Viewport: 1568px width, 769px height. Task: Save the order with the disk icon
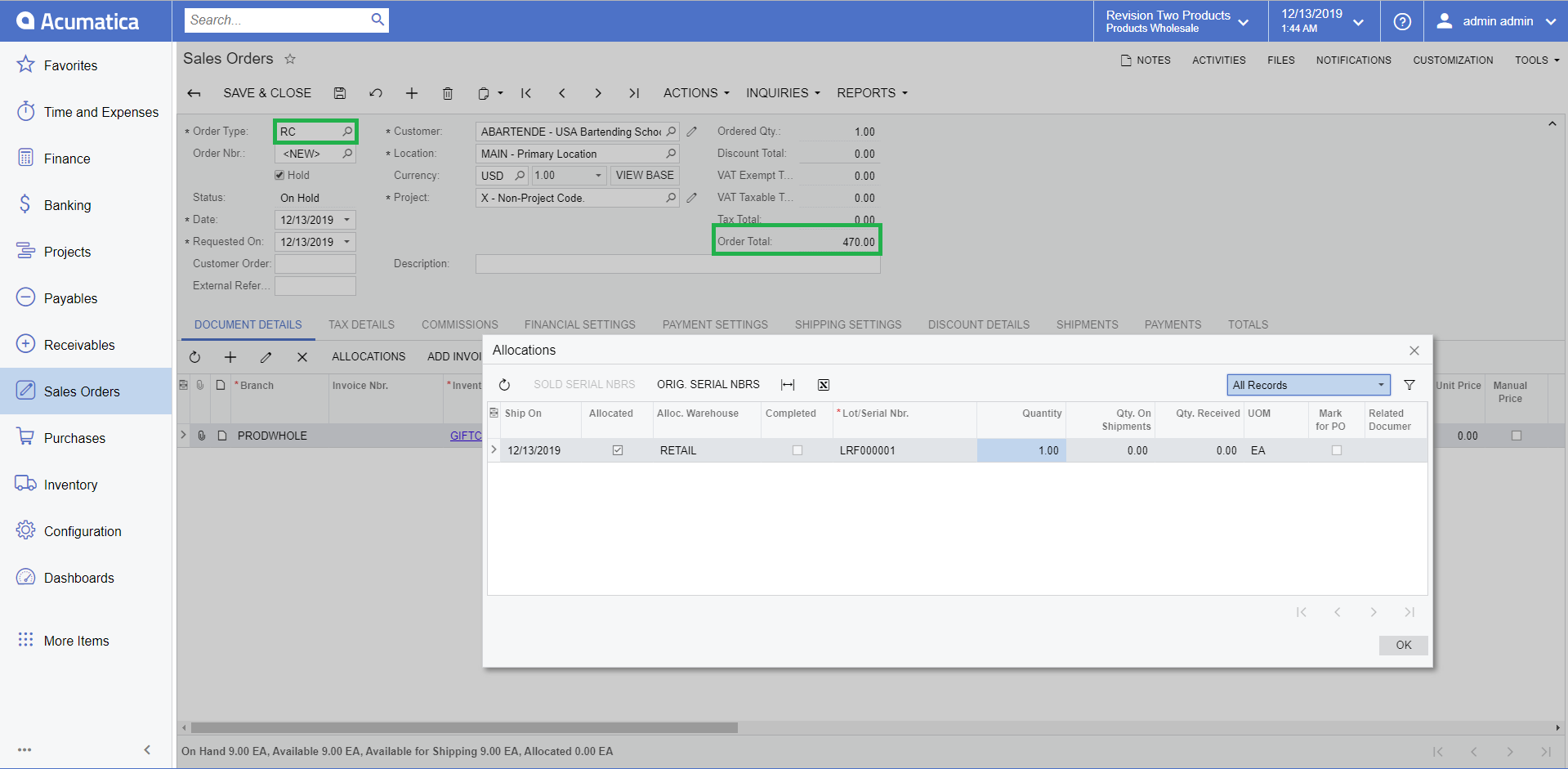pos(340,93)
